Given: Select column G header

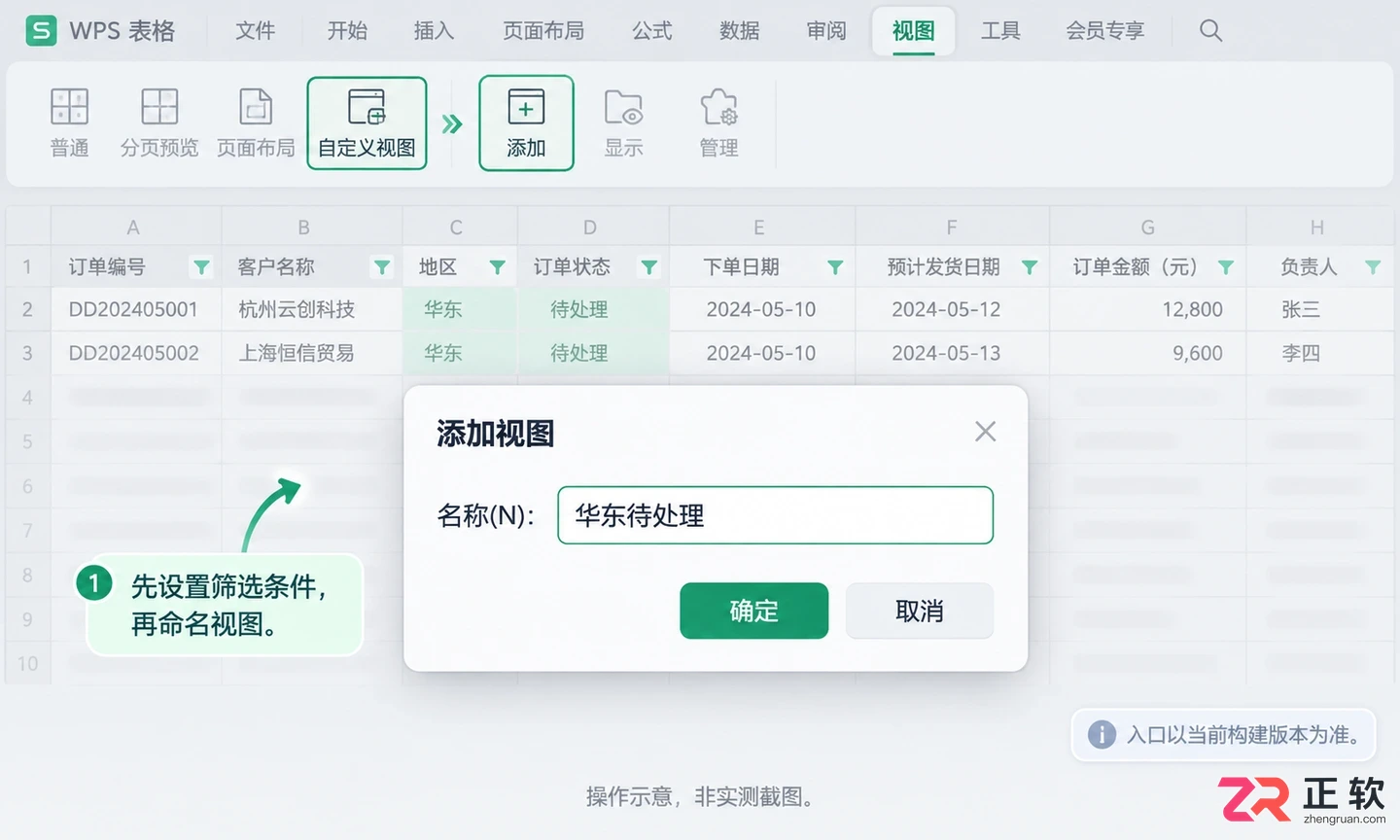Looking at the screenshot, I should click(1148, 227).
